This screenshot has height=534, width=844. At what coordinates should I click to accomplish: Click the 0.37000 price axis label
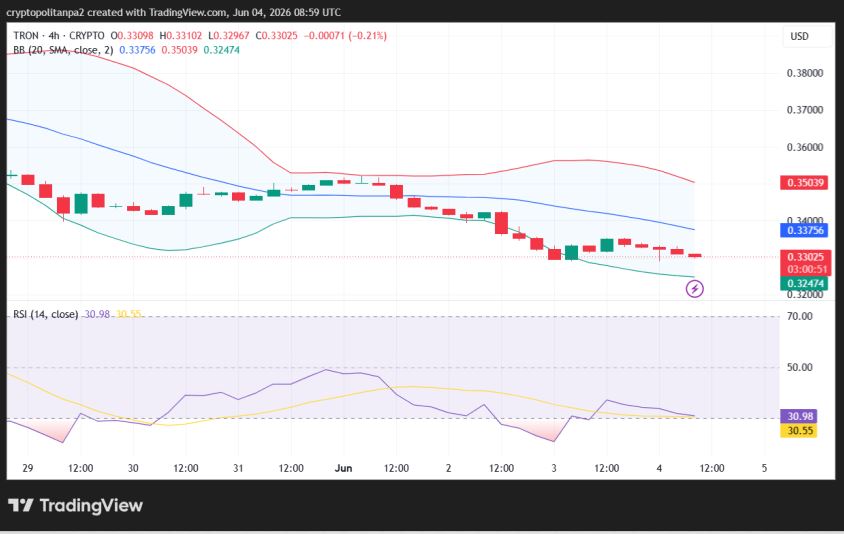[x=805, y=110]
